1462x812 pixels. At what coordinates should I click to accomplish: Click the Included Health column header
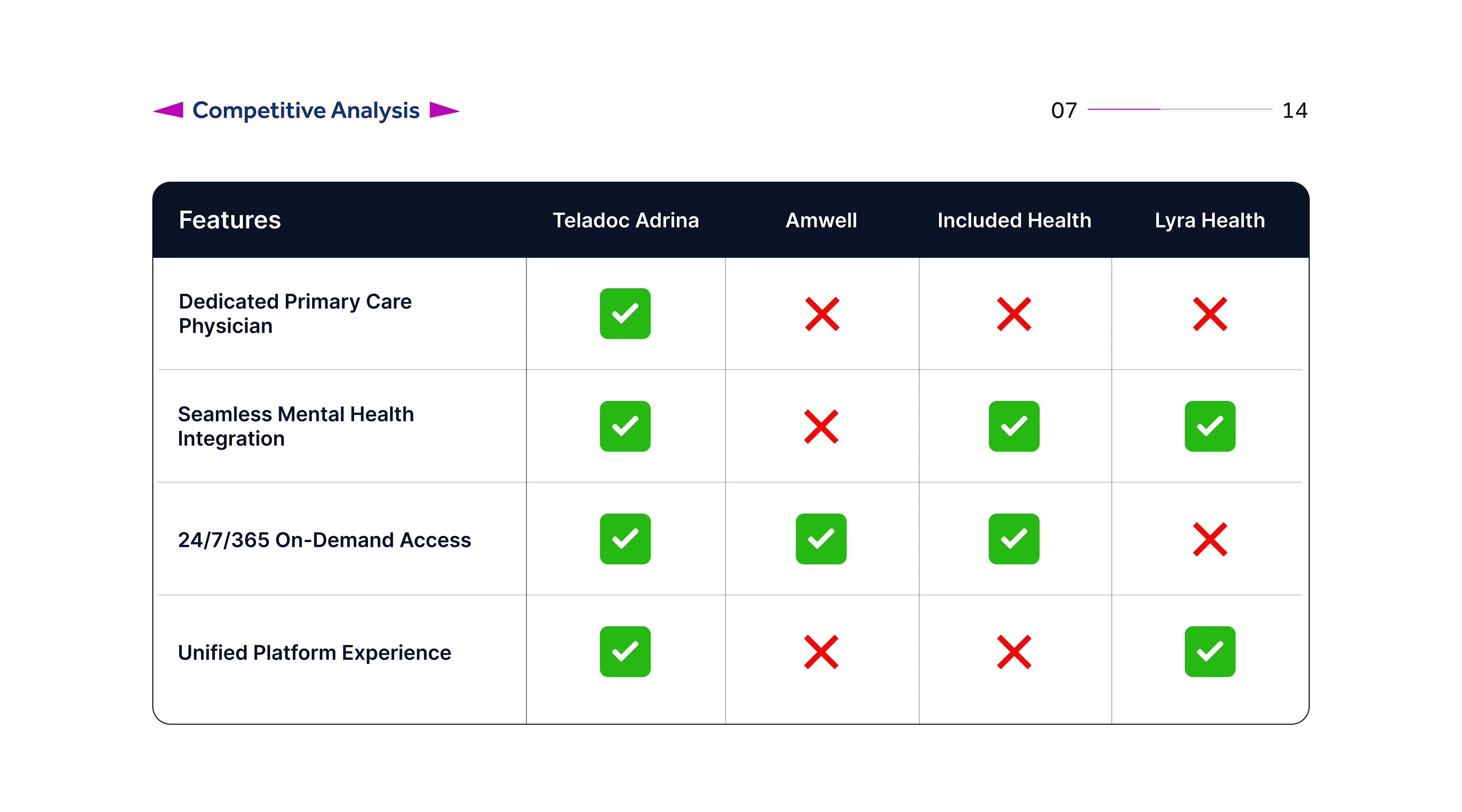coord(1014,220)
